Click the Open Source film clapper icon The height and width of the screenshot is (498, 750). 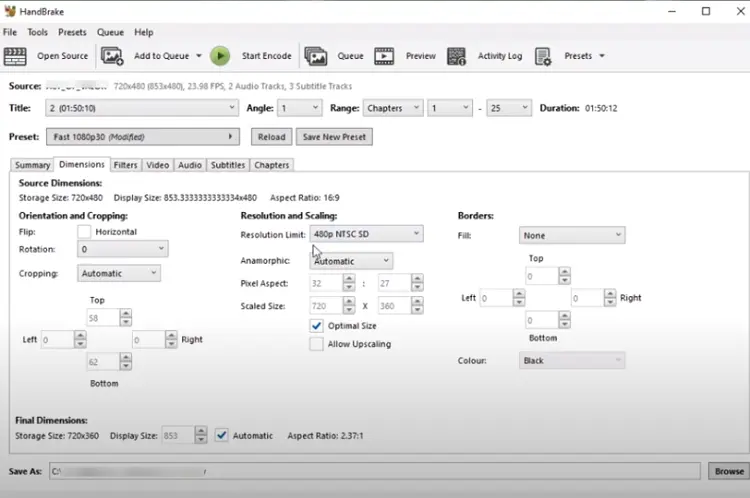[15, 56]
